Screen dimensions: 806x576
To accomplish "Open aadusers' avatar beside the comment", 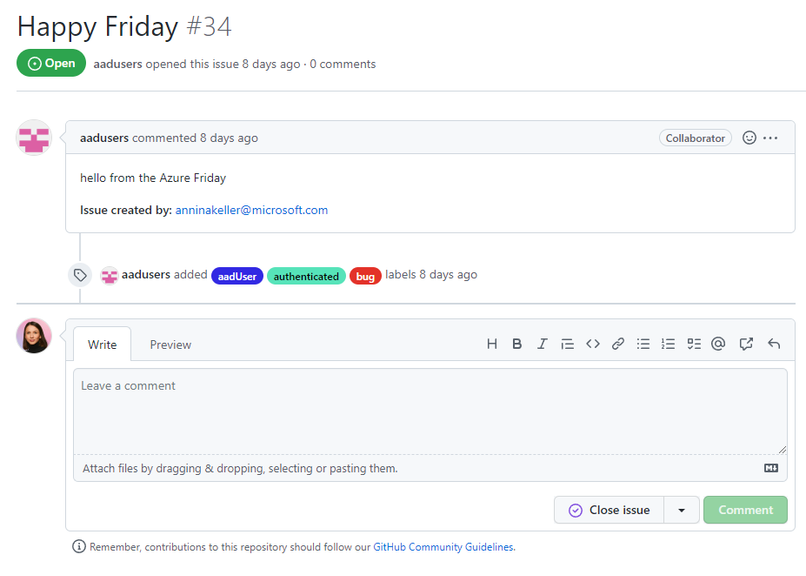I will (x=34, y=138).
